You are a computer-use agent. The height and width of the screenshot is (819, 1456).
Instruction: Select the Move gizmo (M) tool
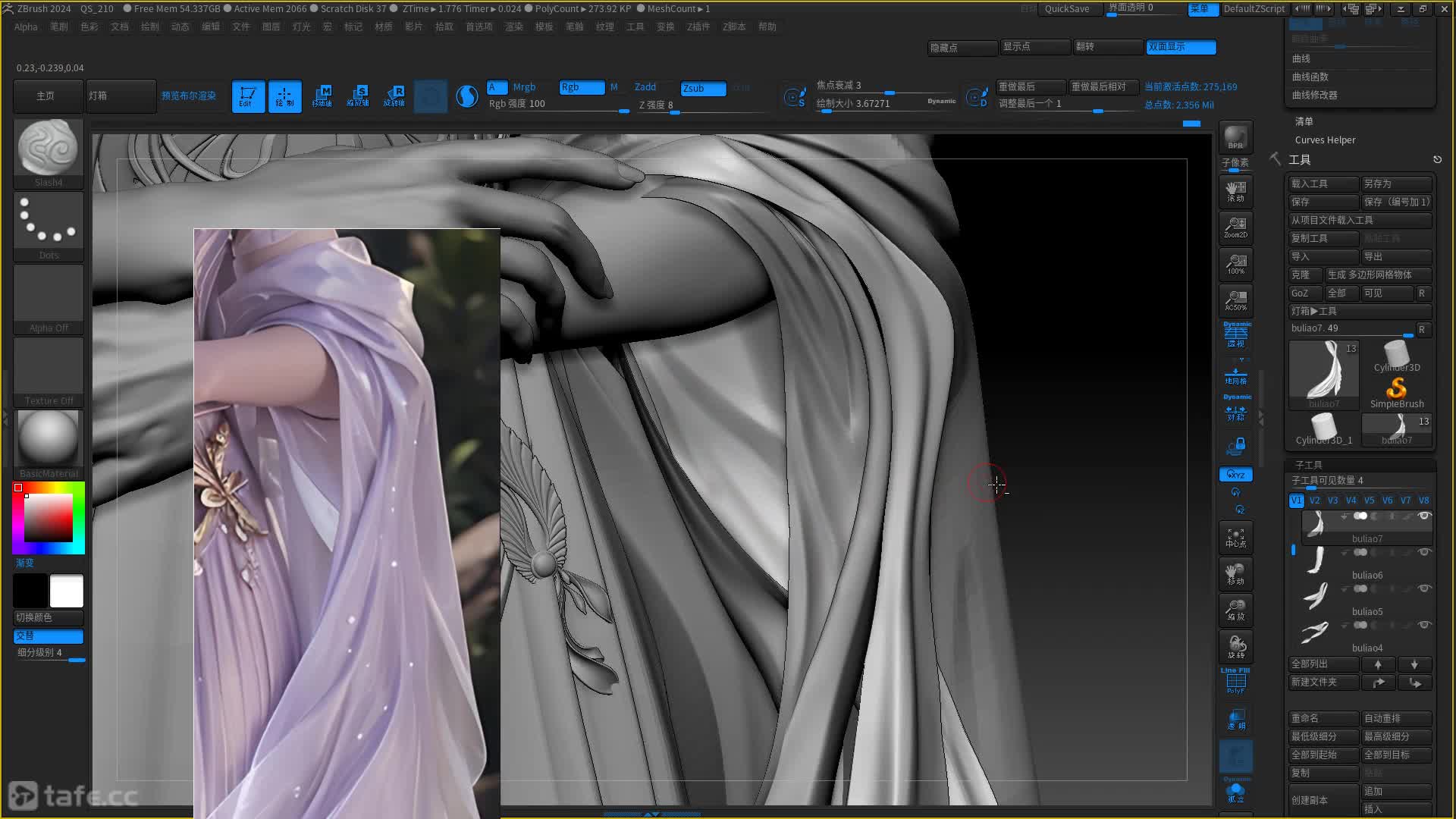(x=322, y=96)
